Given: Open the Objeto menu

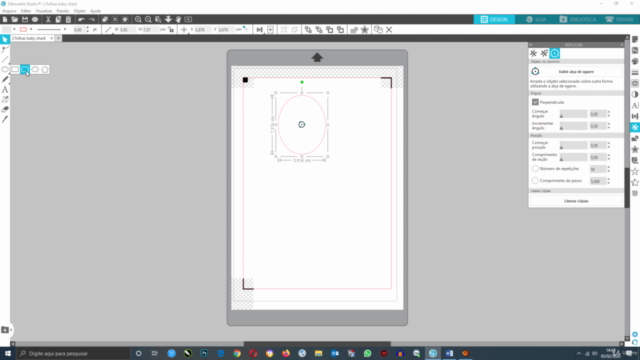Looking at the screenshot, I should tap(80, 11).
